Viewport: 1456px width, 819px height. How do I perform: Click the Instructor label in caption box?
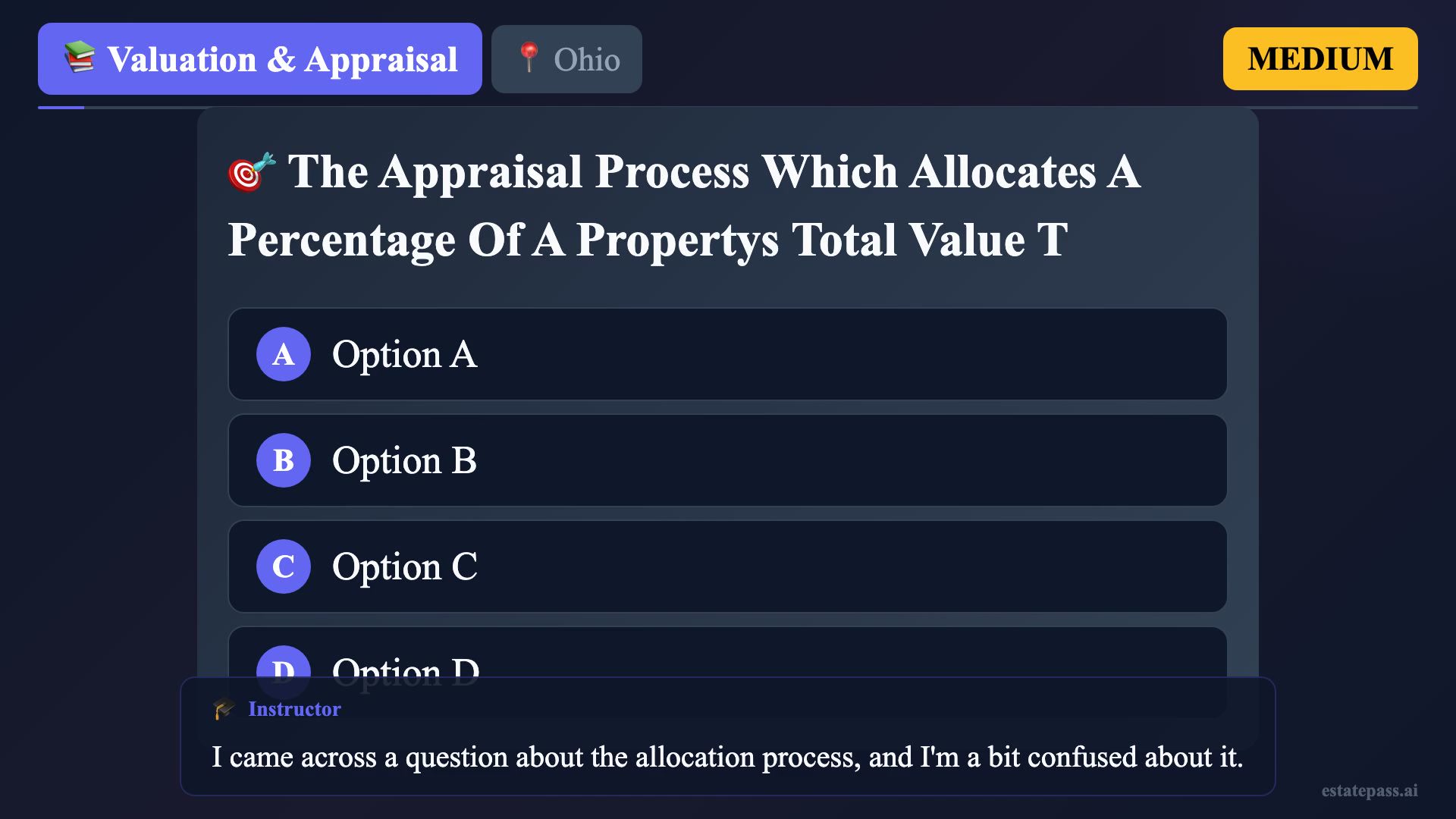294,709
